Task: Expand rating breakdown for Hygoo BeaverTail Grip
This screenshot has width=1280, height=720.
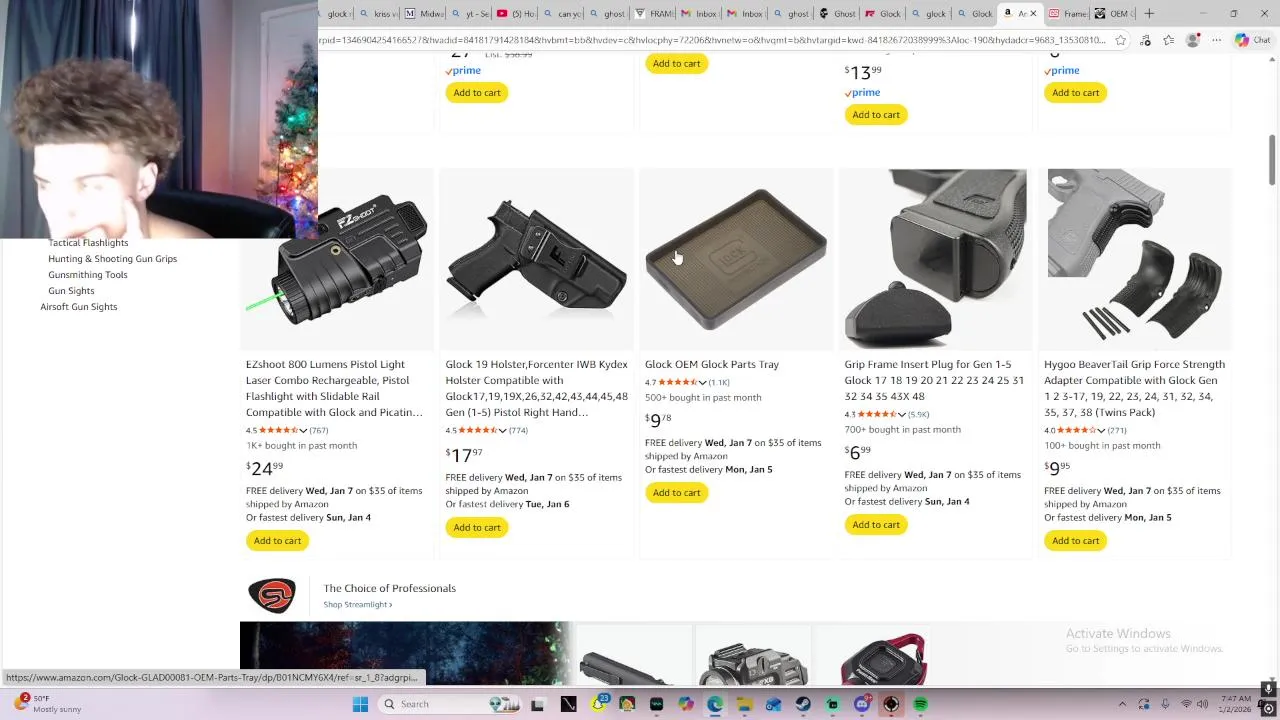Action: 1101,431
